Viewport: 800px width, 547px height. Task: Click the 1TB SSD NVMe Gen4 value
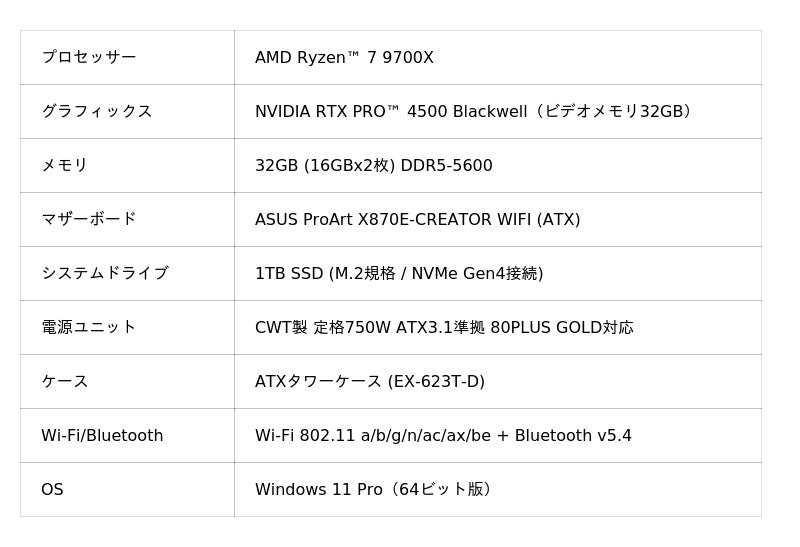coord(399,274)
